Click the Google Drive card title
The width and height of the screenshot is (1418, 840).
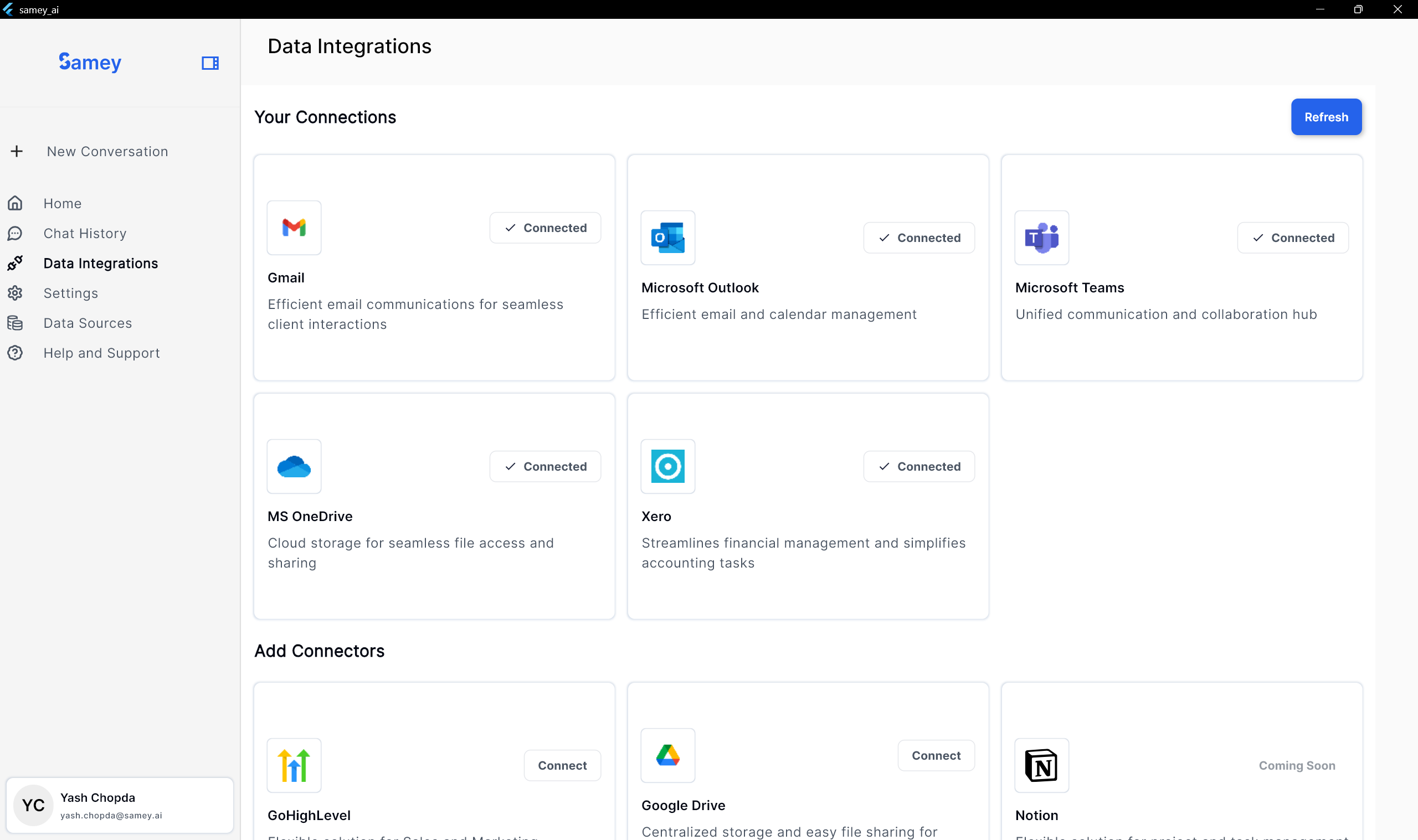click(x=684, y=806)
